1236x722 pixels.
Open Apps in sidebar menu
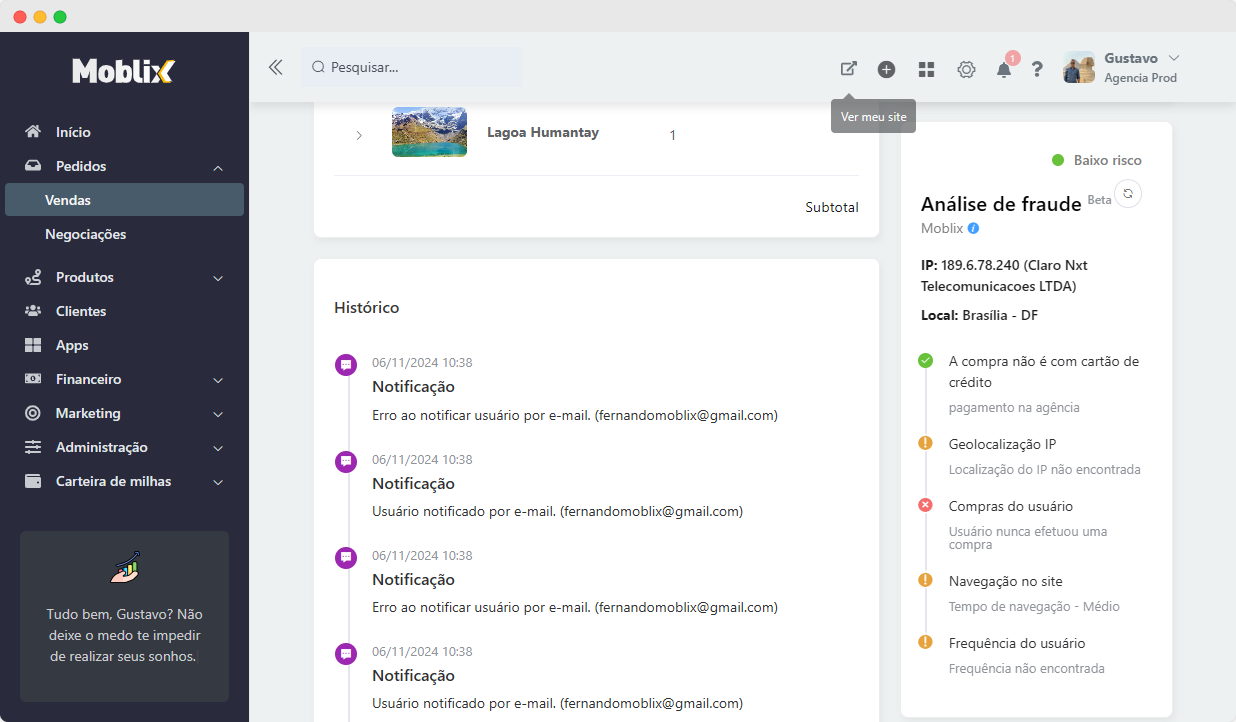coord(72,345)
